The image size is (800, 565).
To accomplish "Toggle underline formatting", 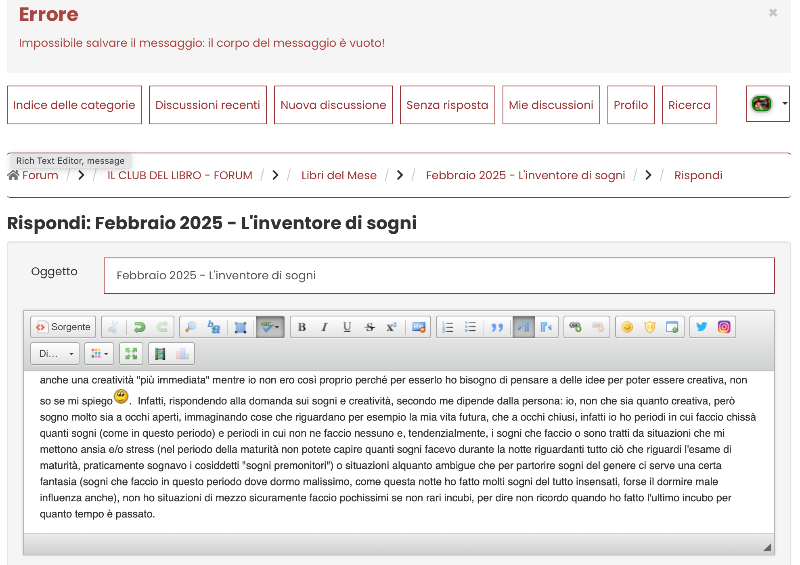I will pos(347,327).
